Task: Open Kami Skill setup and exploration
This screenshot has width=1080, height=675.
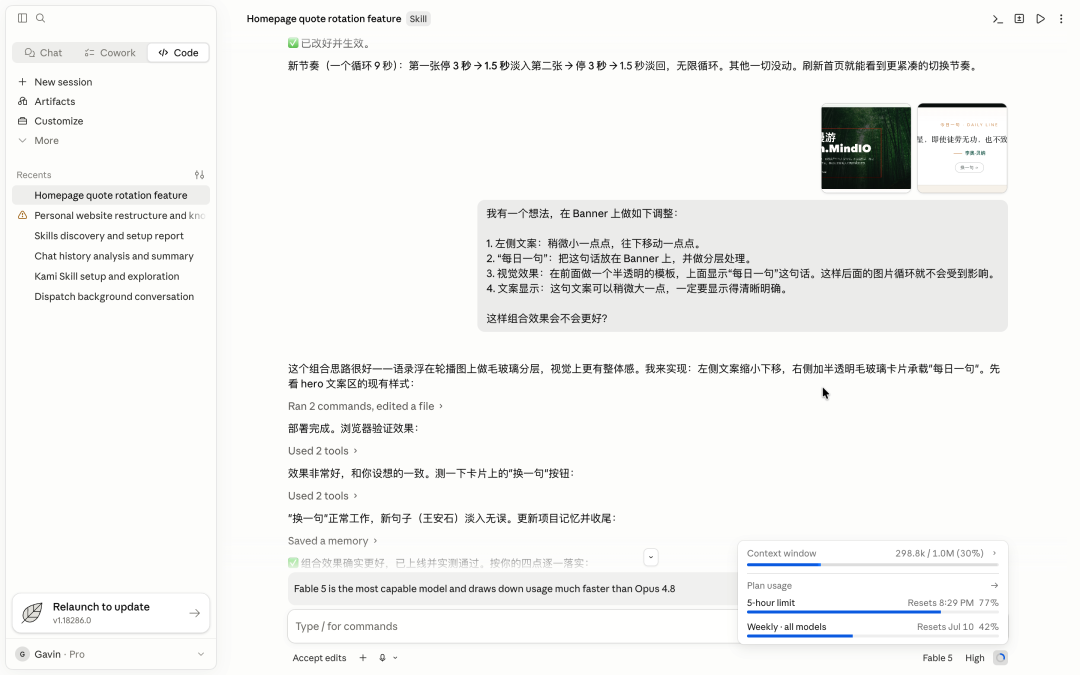Action: (111, 276)
